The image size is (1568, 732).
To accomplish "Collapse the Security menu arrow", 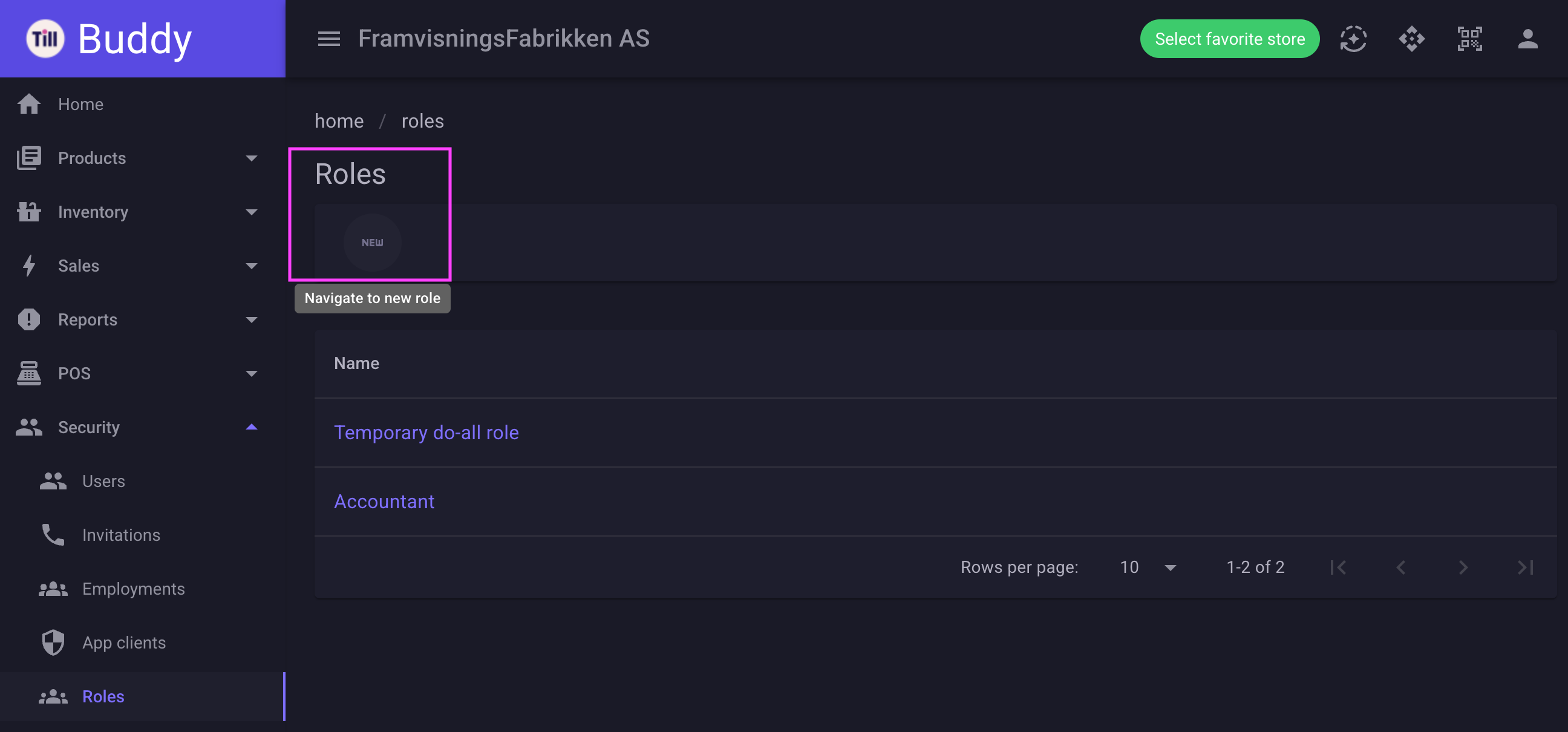I will [x=252, y=426].
